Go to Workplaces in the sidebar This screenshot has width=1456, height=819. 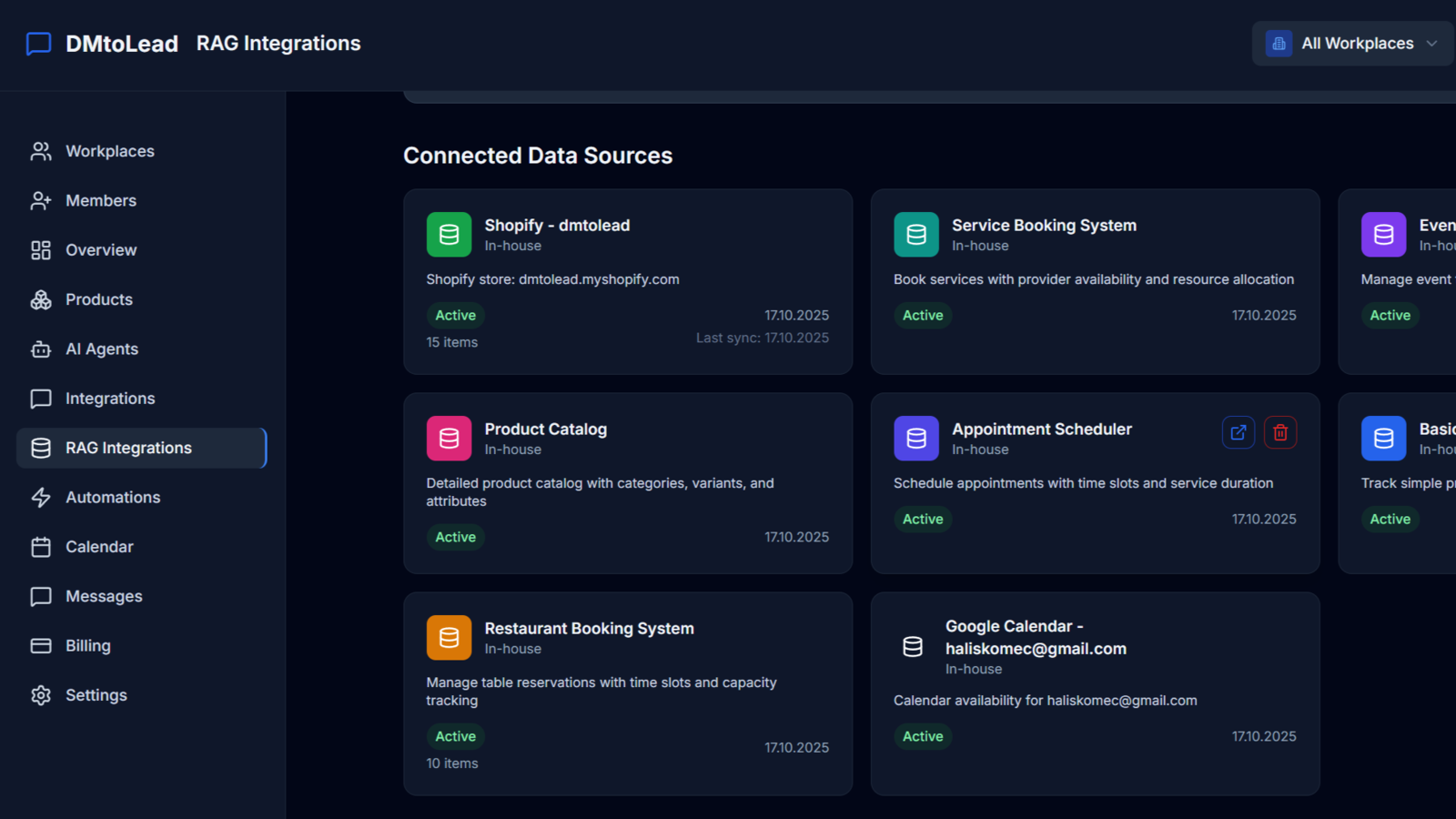(109, 151)
